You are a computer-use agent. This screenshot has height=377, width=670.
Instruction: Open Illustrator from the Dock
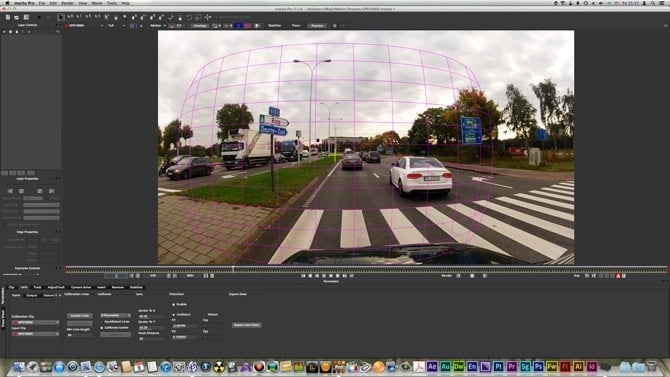578,366
